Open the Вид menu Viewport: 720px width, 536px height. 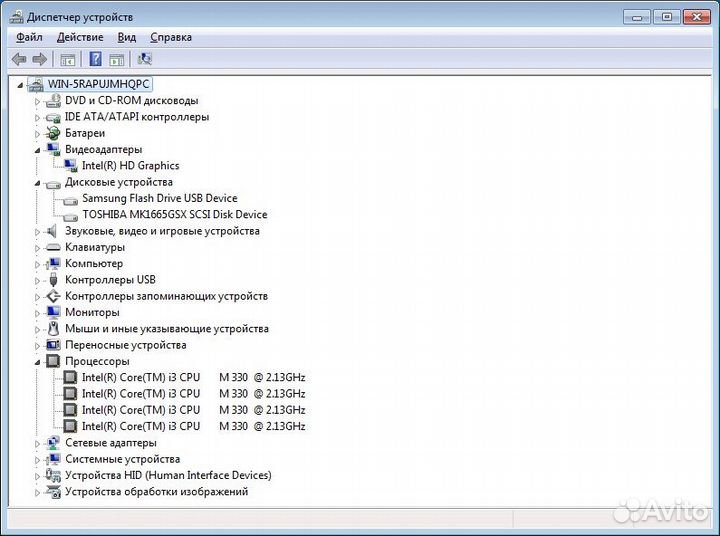point(127,37)
